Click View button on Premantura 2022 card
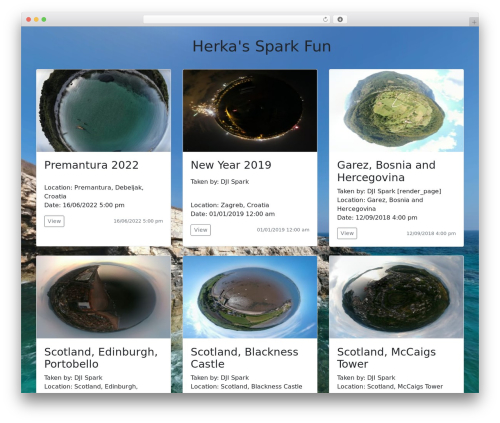The width and height of the screenshot is (500, 423). point(54,221)
